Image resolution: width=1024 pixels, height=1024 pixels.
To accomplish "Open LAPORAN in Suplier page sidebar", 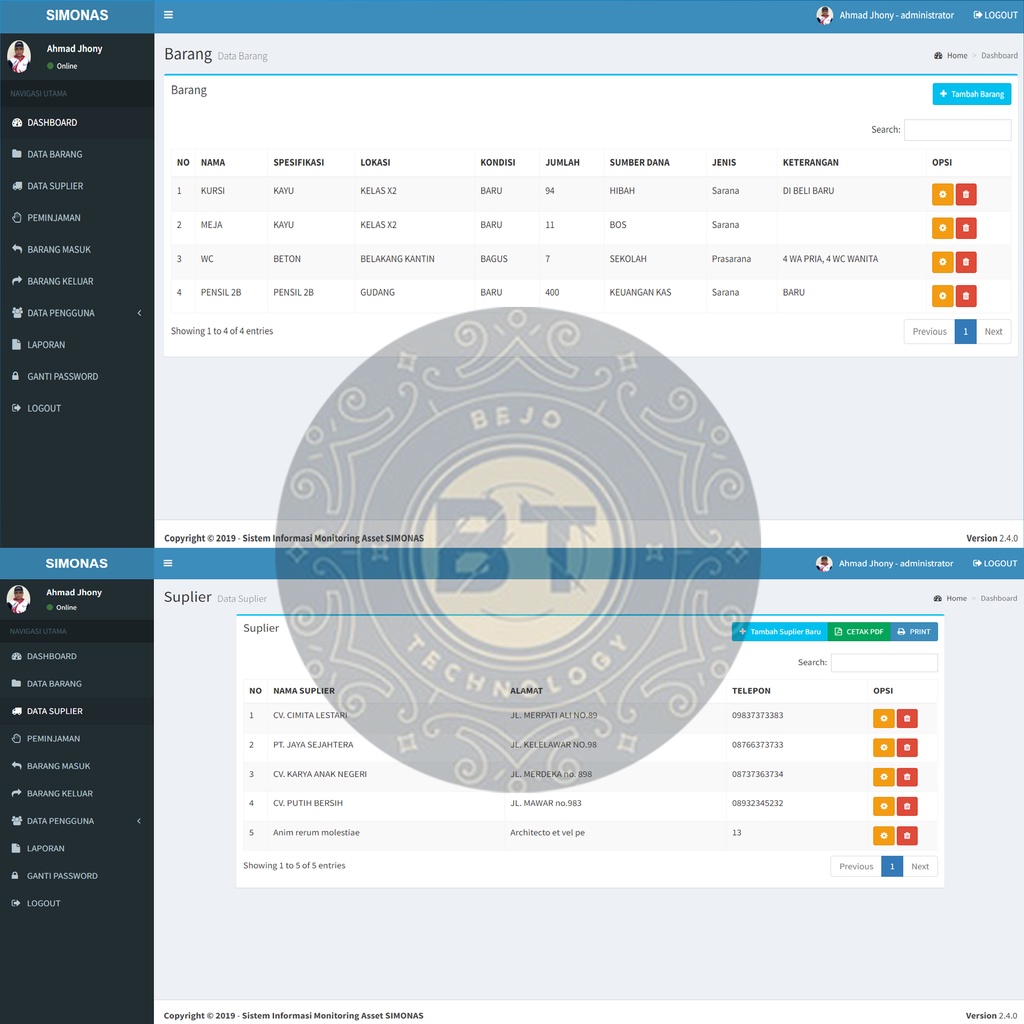I will tap(77, 848).
